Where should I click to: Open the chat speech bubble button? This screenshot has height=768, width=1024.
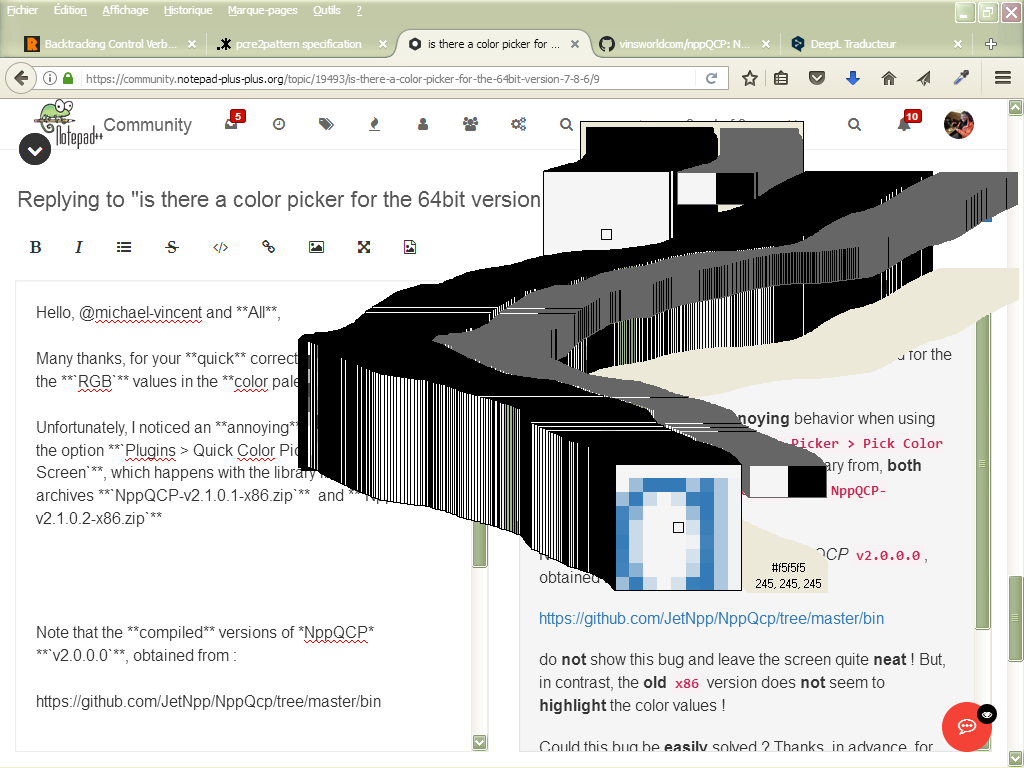(x=967, y=726)
